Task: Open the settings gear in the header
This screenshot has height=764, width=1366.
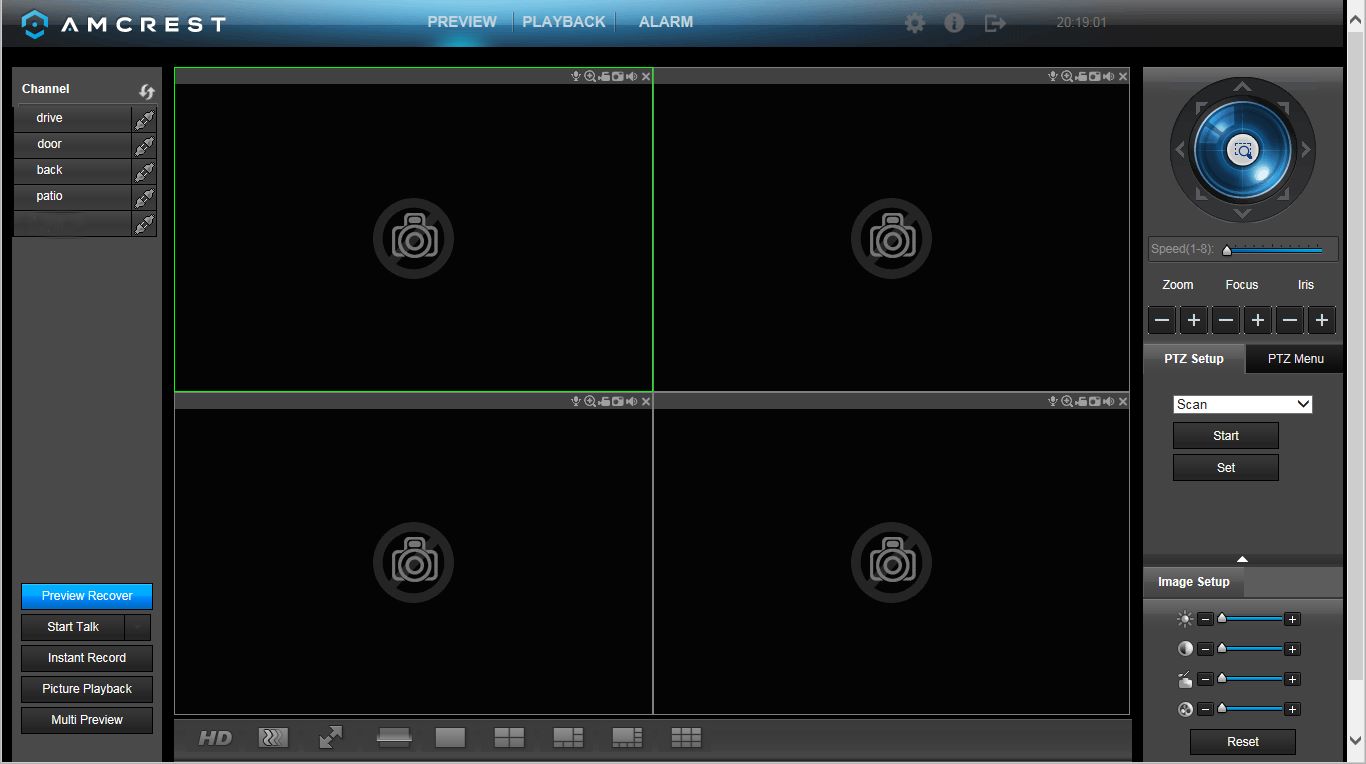Action: click(x=915, y=22)
